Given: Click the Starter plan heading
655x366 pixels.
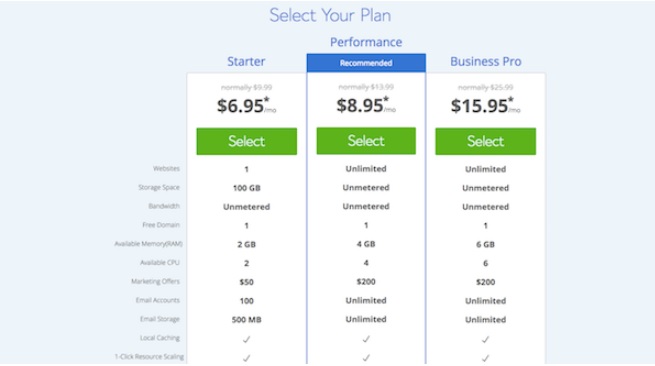Looking at the screenshot, I should (x=246, y=61).
